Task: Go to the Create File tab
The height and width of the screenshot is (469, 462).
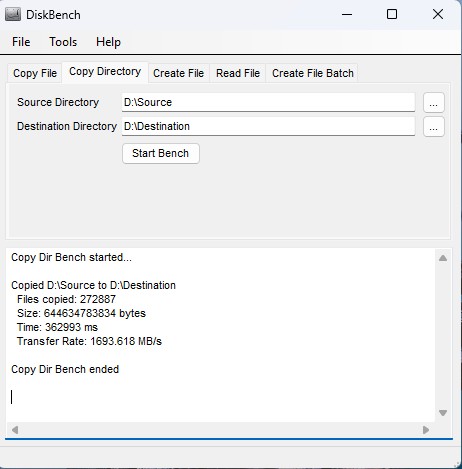Action: (x=178, y=73)
